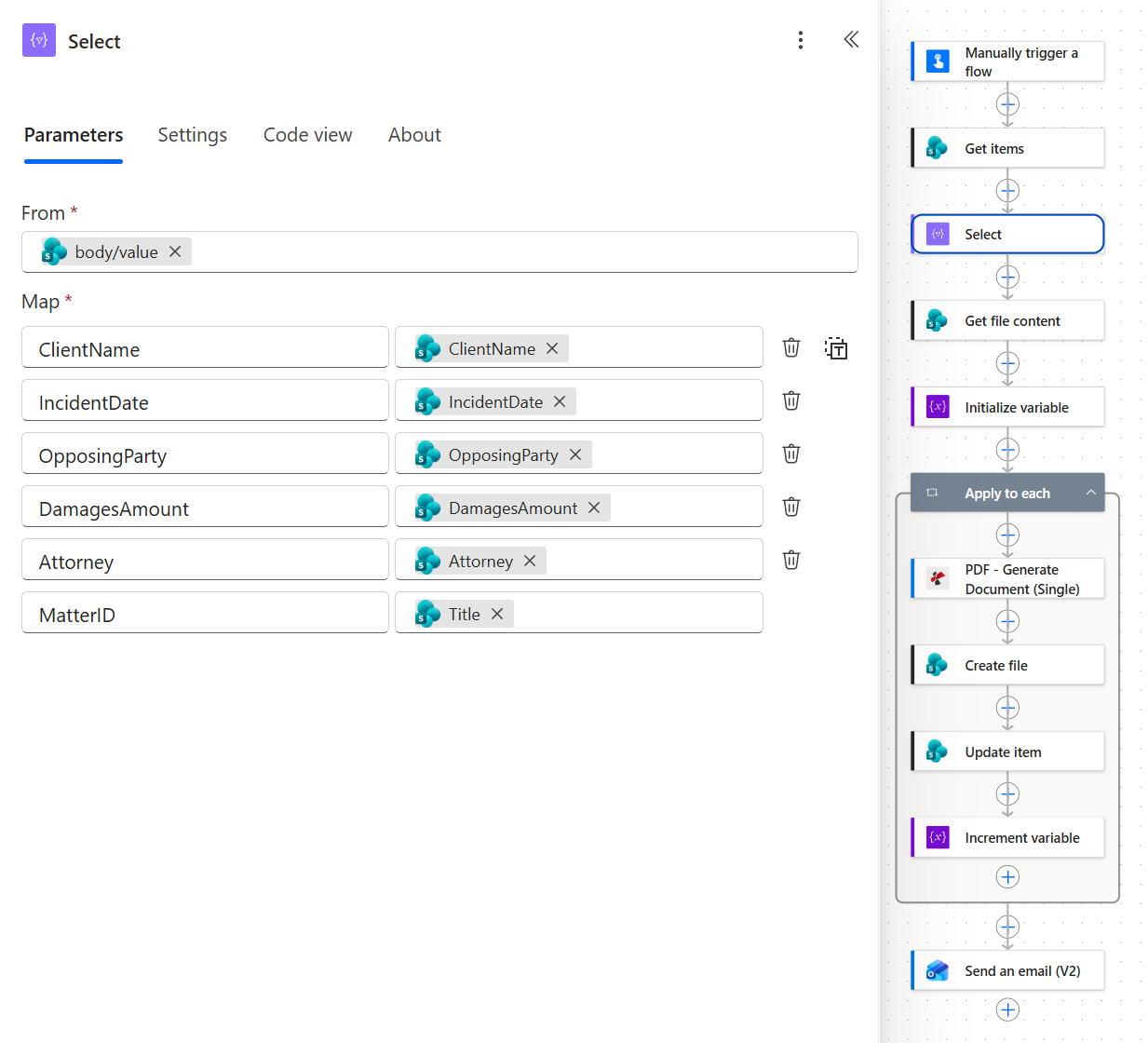Edit the ClientName key field
Screen dimensions: 1148x1043
pos(205,347)
